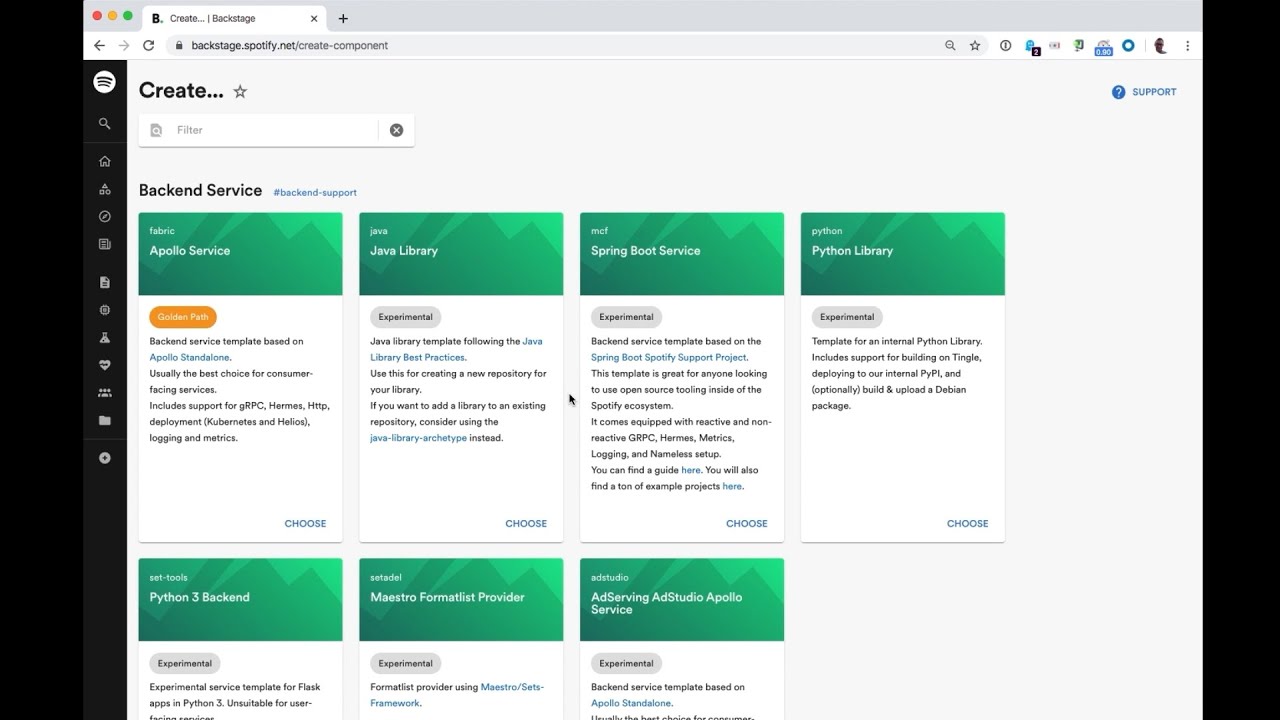Go forward using browser forward arrow
This screenshot has height=720, width=1280.
click(x=124, y=45)
